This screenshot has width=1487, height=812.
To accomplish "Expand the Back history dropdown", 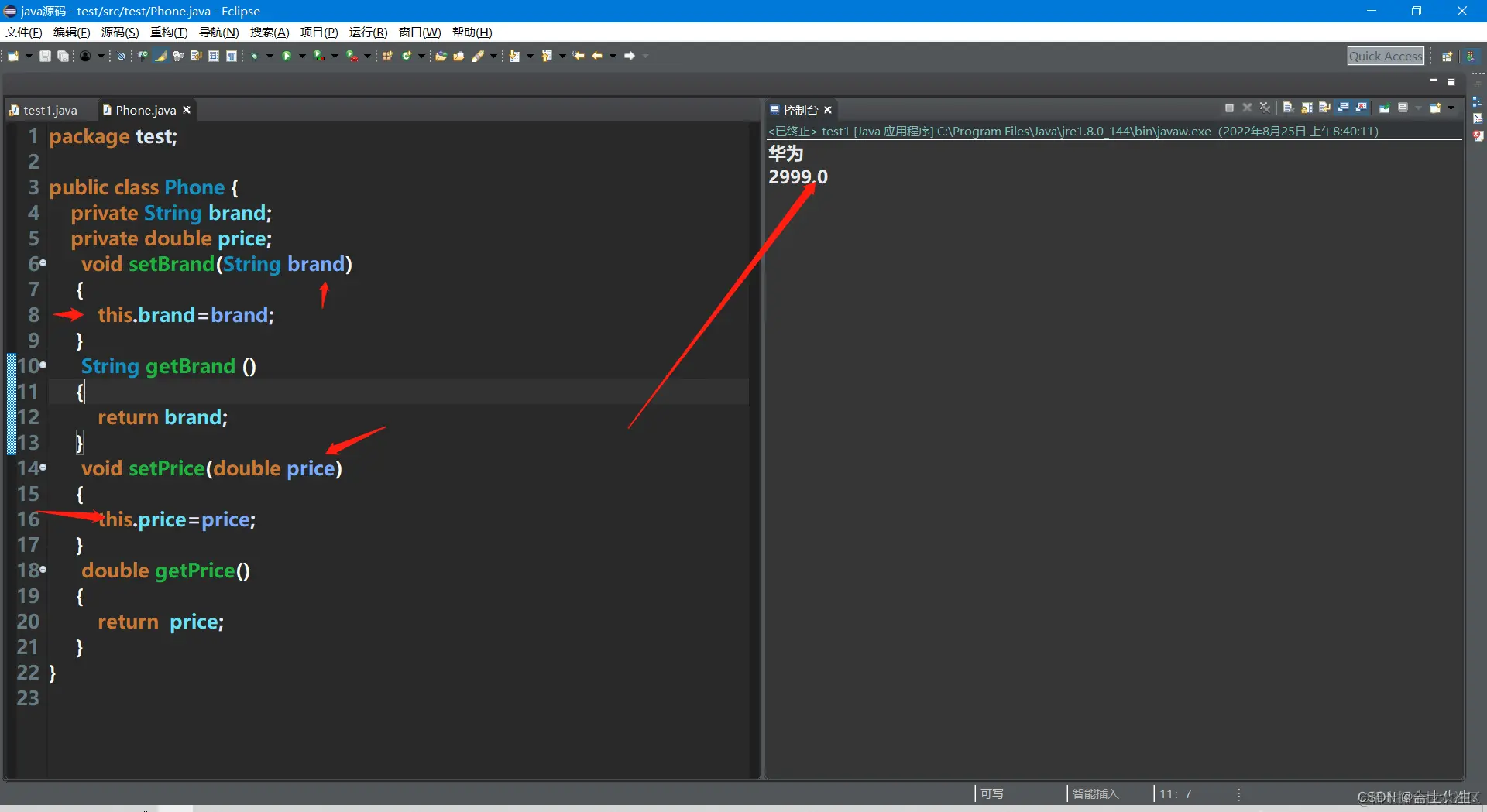I will click(613, 56).
